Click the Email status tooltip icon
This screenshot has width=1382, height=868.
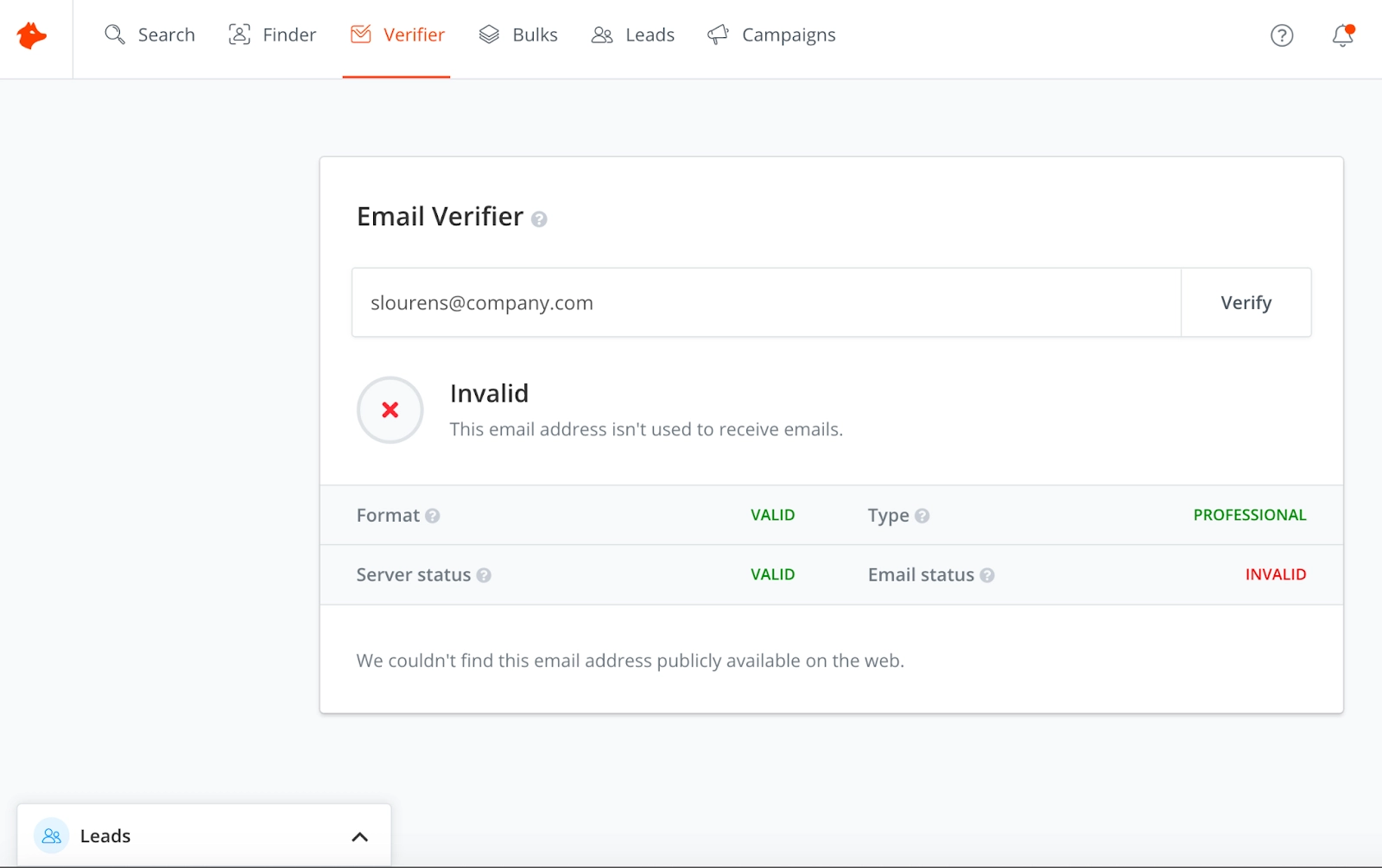[x=988, y=575]
